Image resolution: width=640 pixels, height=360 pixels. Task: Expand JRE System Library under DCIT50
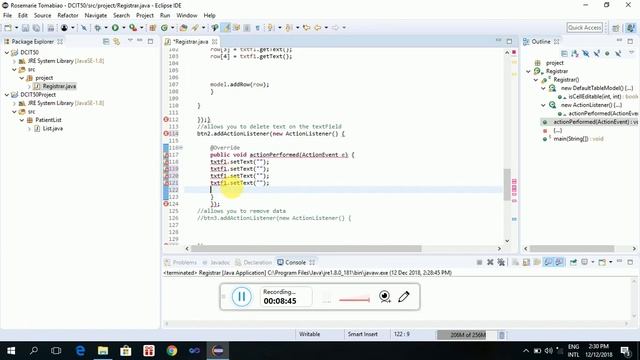tap(14, 61)
